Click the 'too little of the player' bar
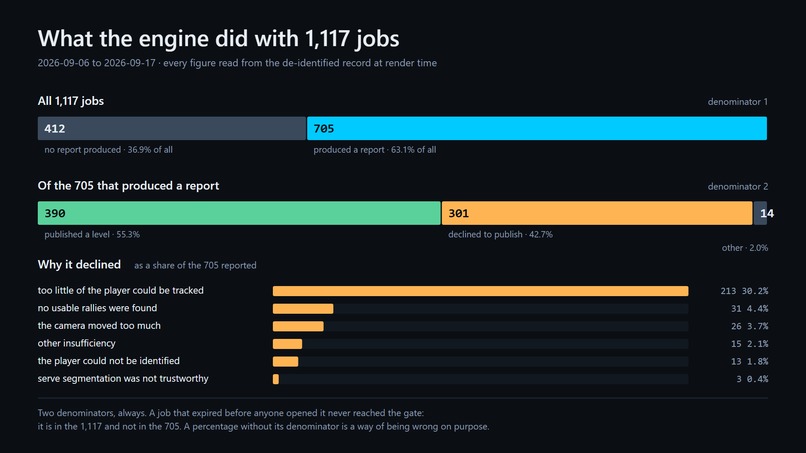 pyautogui.click(x=481, y=291)
